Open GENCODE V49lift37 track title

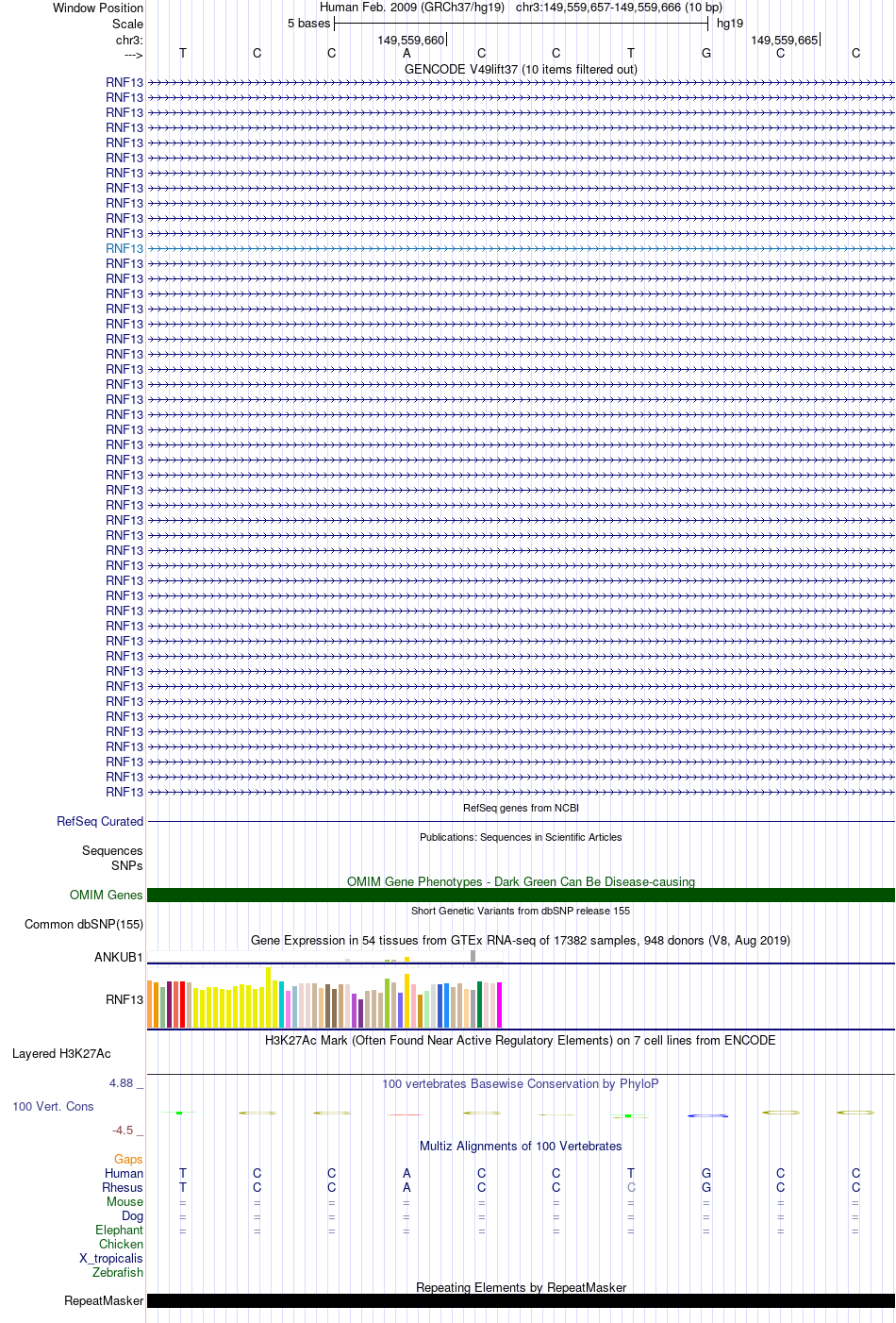coord(521,69)
